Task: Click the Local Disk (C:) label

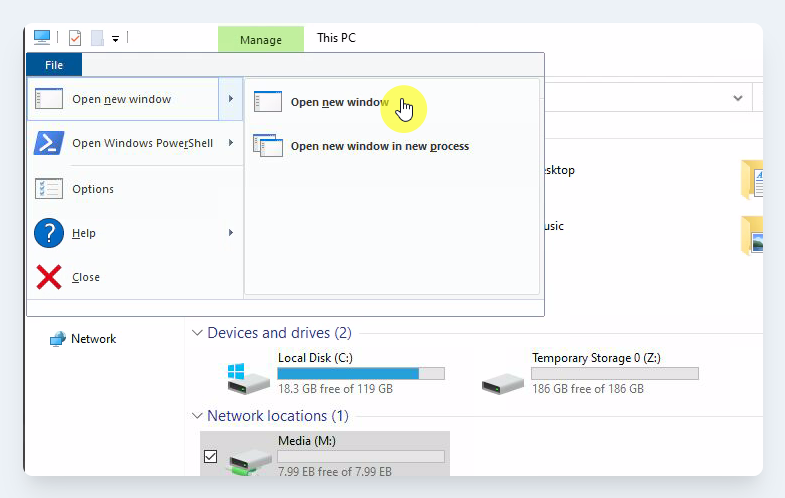Action: pos(315,358)
